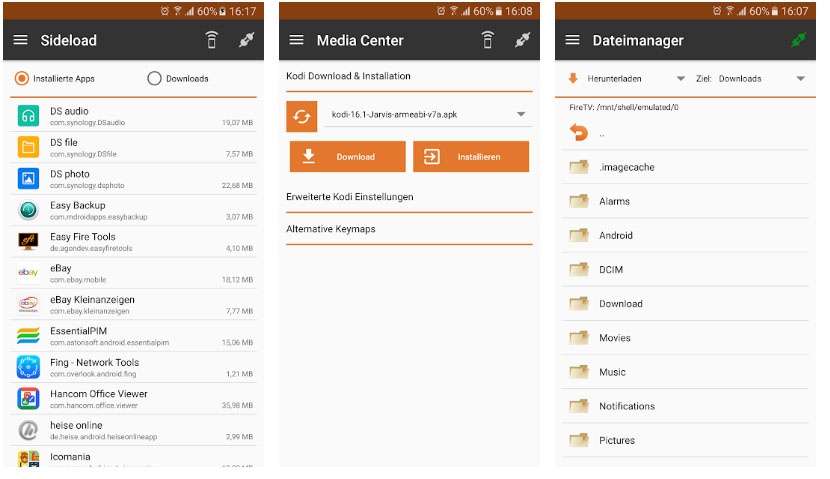Tap the DS audio headphone icon
The height and width of the screenshot is (479, 830).
tap(28, 116)
